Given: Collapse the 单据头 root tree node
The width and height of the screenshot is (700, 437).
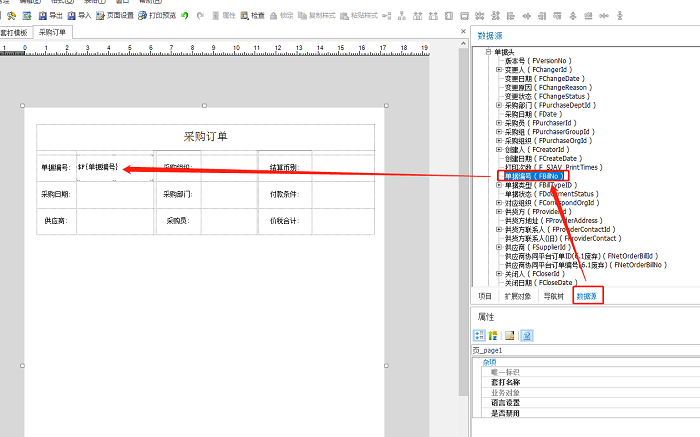Looking at the screenshot, I should tap(488, 51).
